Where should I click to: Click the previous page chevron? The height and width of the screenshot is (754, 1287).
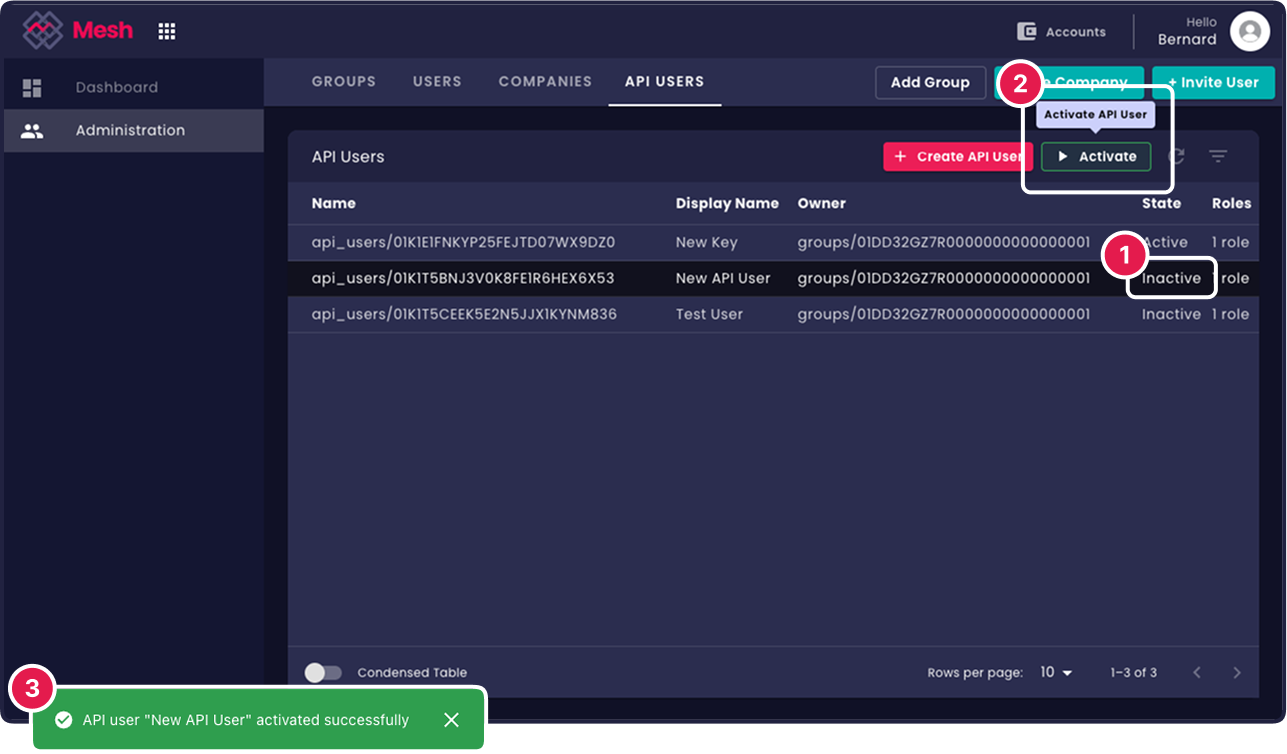coord(1196,672)
